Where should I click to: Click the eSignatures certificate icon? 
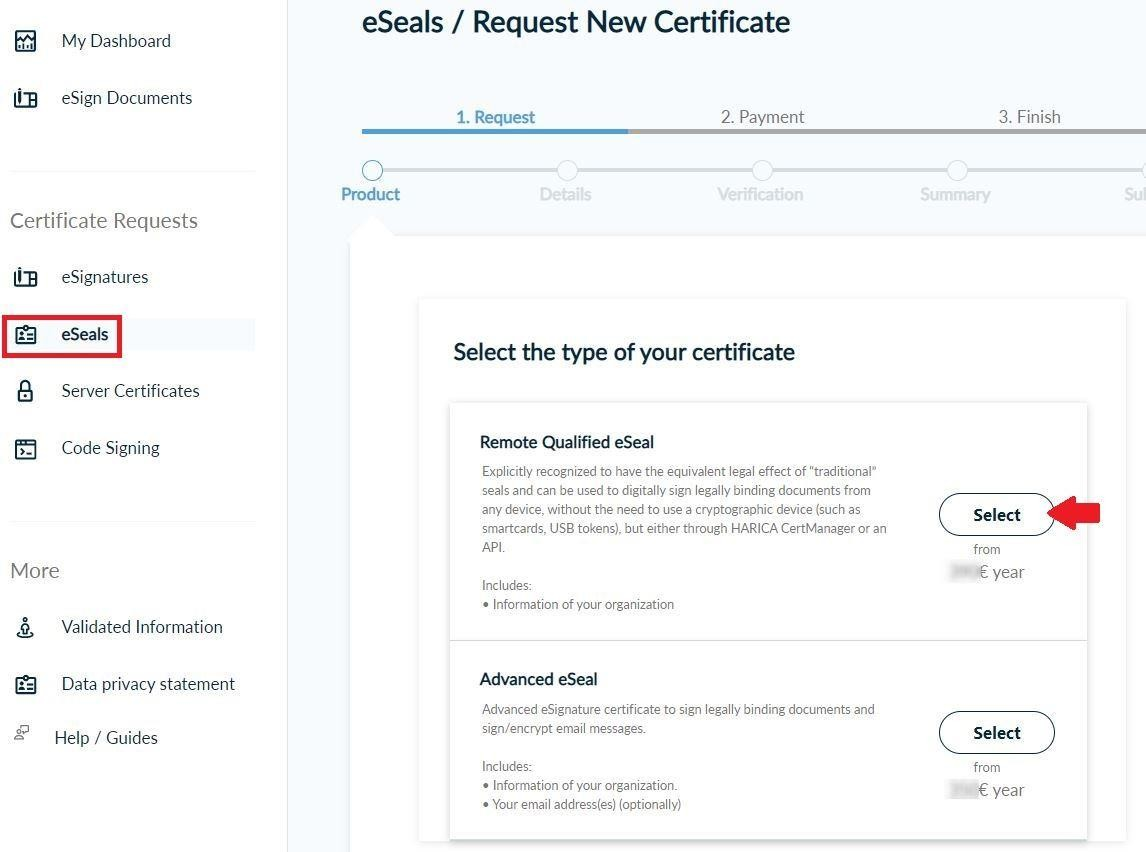24,277
